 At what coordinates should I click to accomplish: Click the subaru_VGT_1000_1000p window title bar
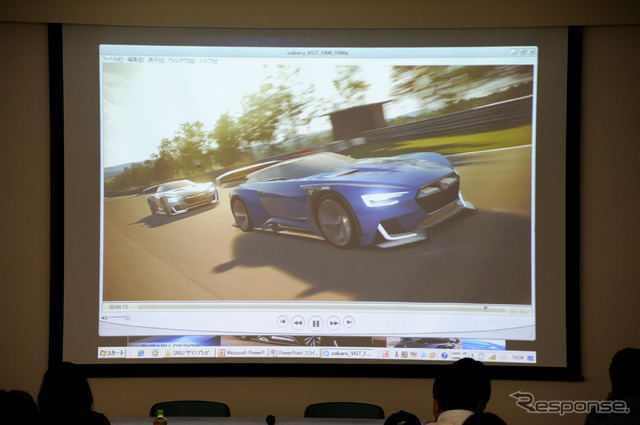[318, 53]
